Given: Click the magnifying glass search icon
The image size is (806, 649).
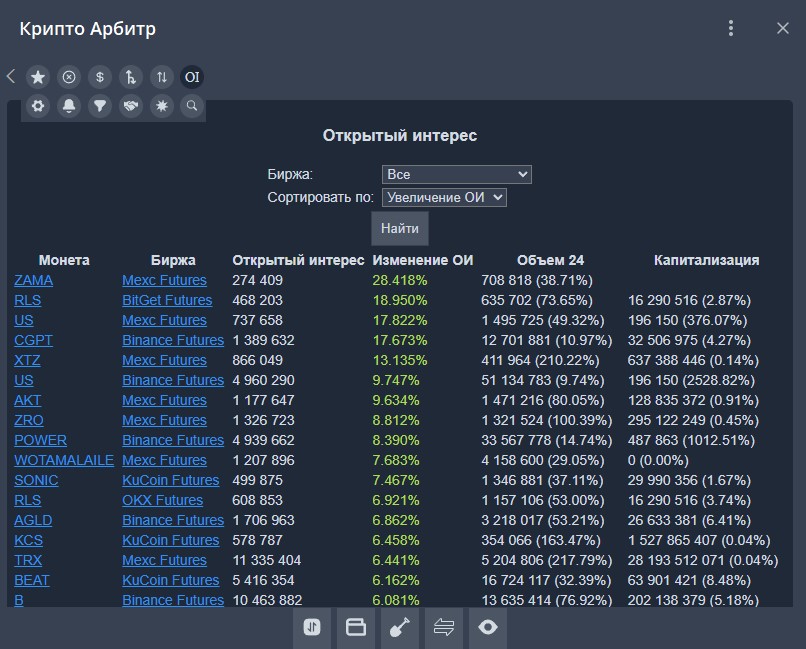Looking at the screenshot, I should coord(191,105).
